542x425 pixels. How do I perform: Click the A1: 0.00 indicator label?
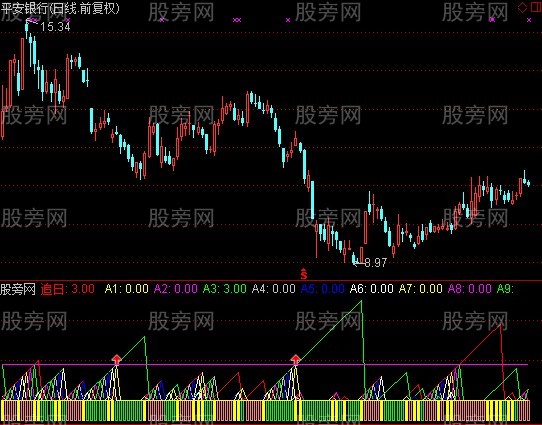tap(127, 289)
